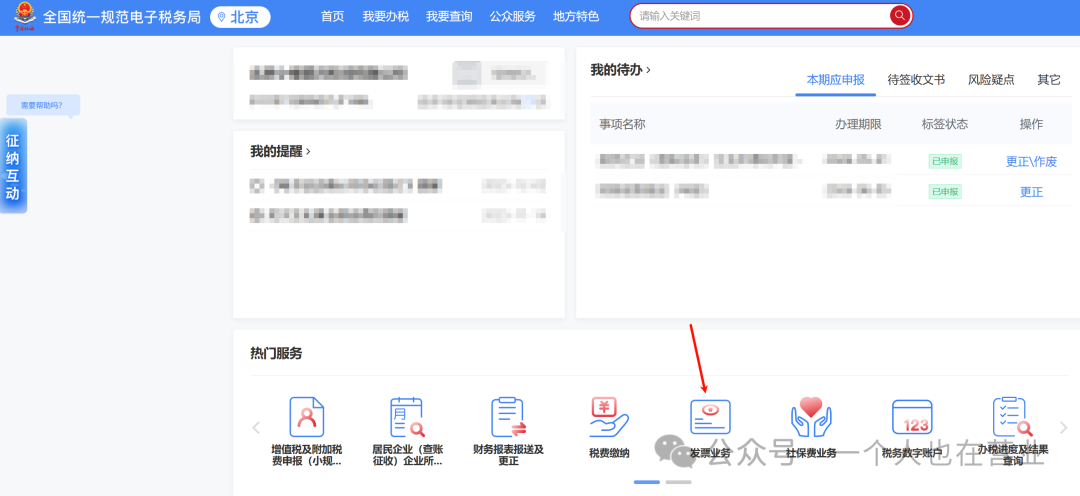Switch to the 待签收文书 tab
This screenshot has width=1080, height=496.
click(x=916, y=80)
